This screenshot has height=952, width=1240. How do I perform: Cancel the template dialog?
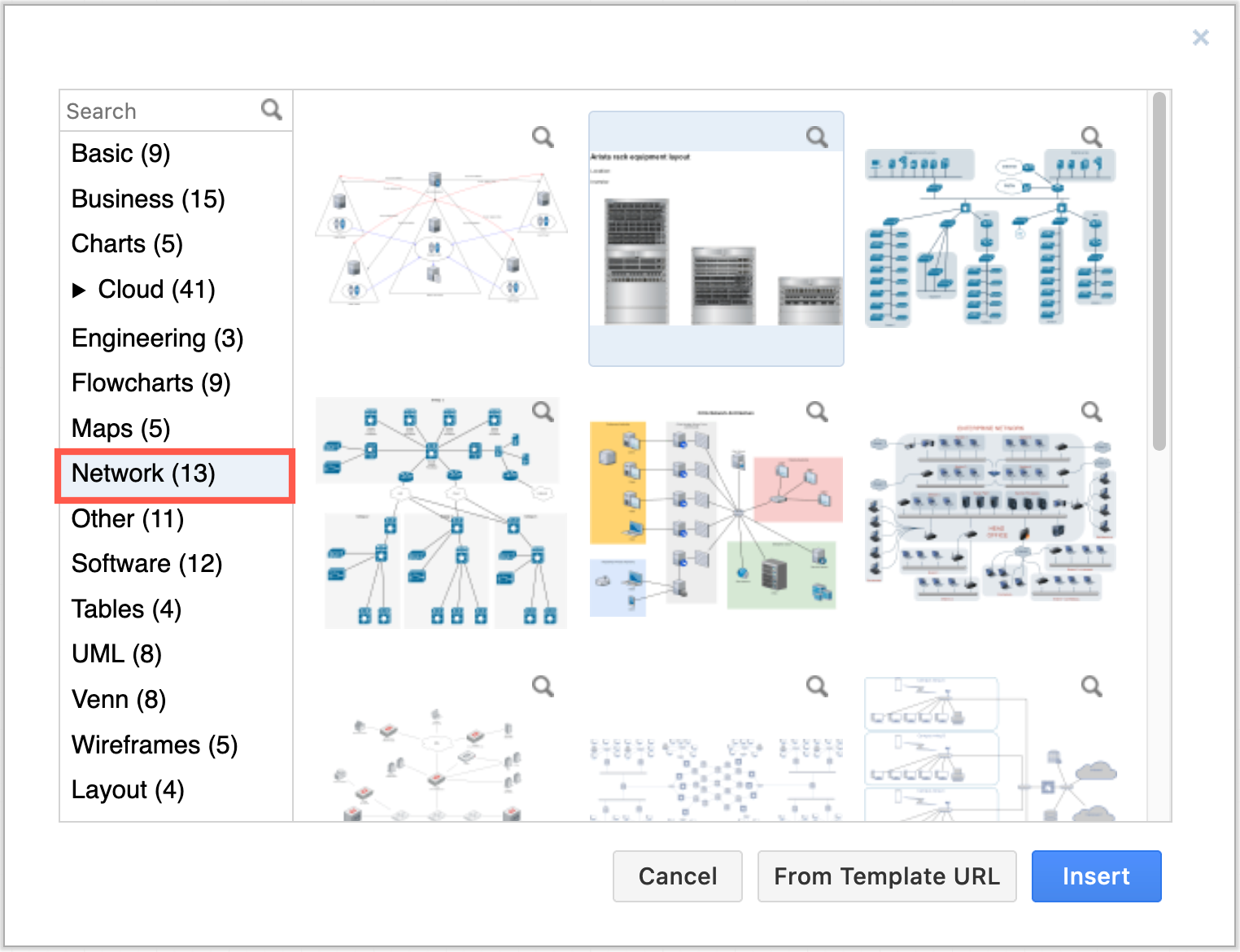tap(677, 876)
